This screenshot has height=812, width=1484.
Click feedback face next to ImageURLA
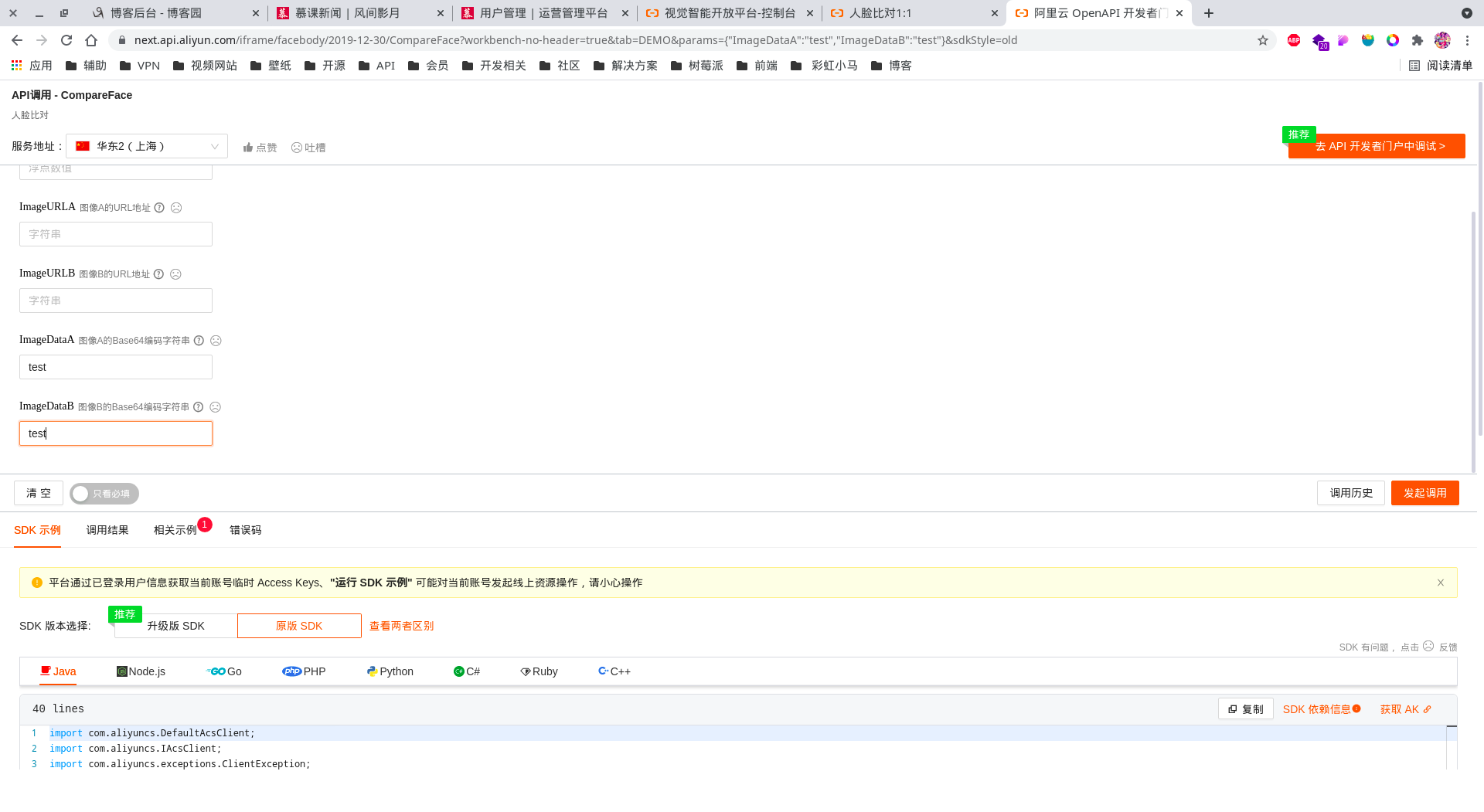click(176, 208)
